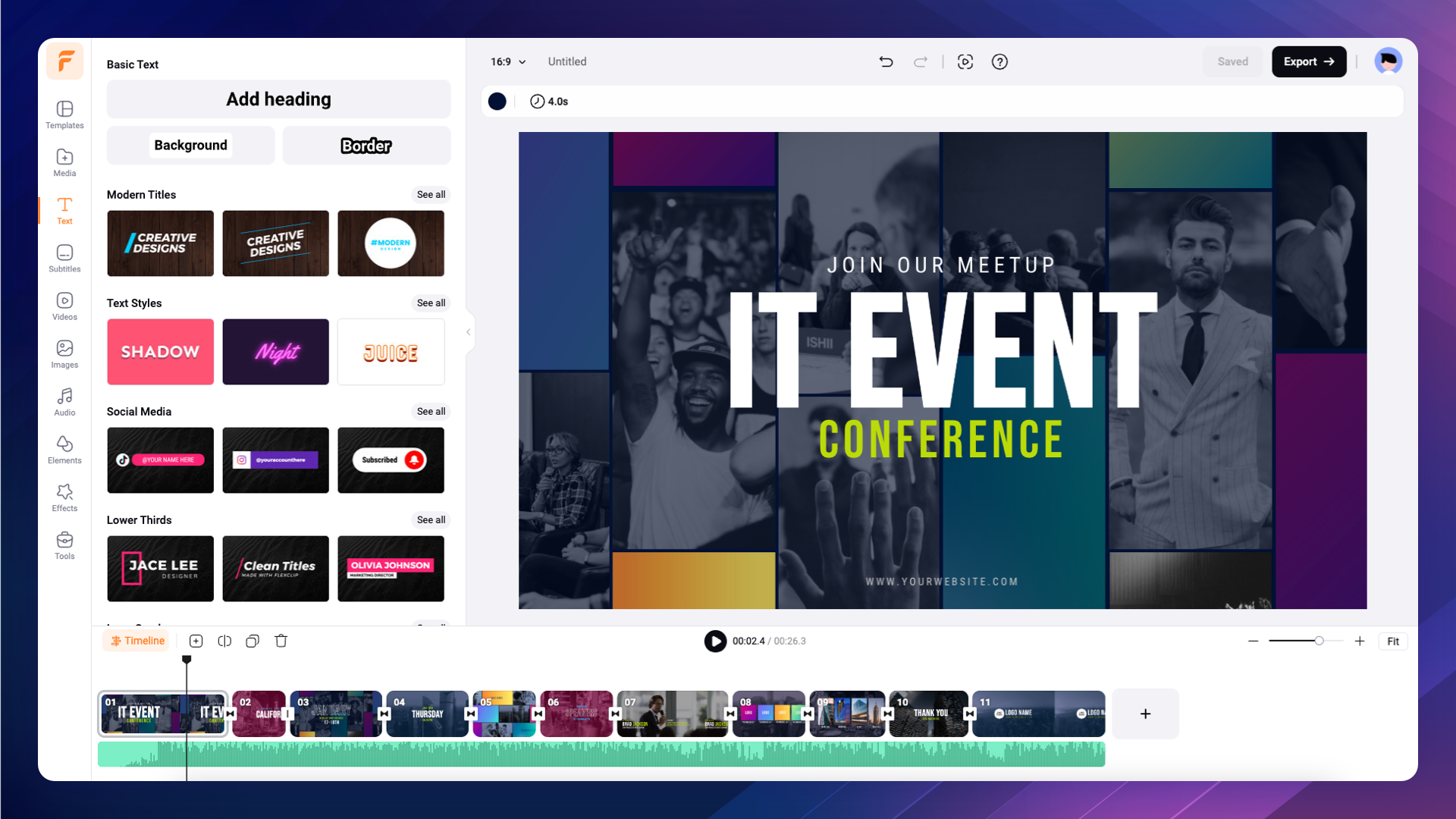Click the Templates panel icon
The image size is (1456, 819).
click(65, 113)
